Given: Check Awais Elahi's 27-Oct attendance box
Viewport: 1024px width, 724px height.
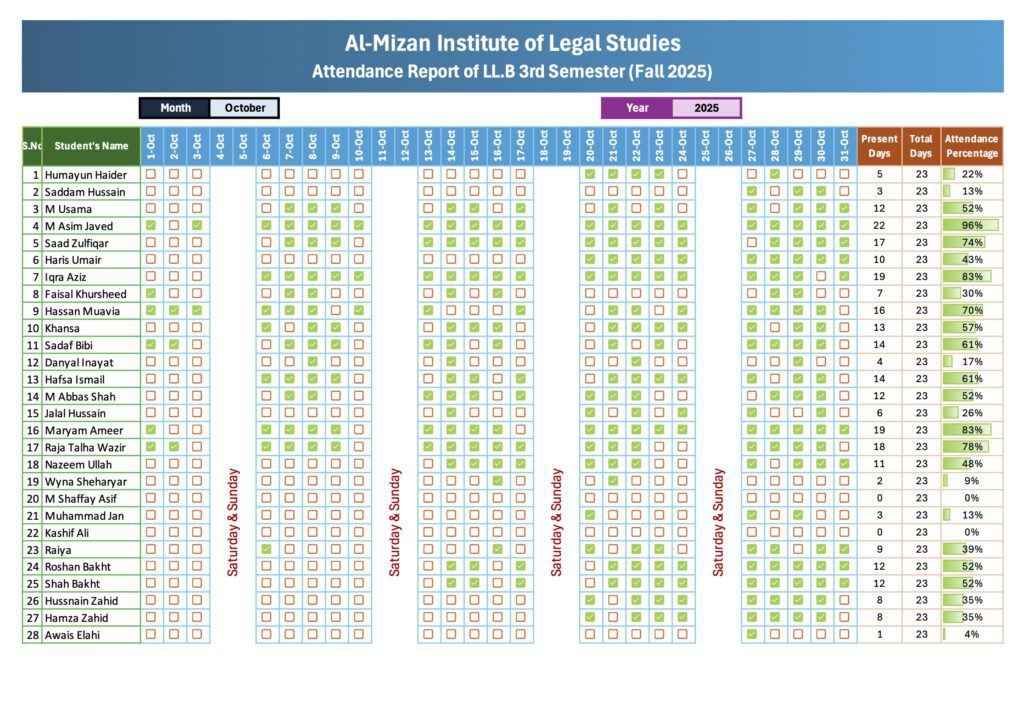Looking at the screenshot, I should point(752,634).
